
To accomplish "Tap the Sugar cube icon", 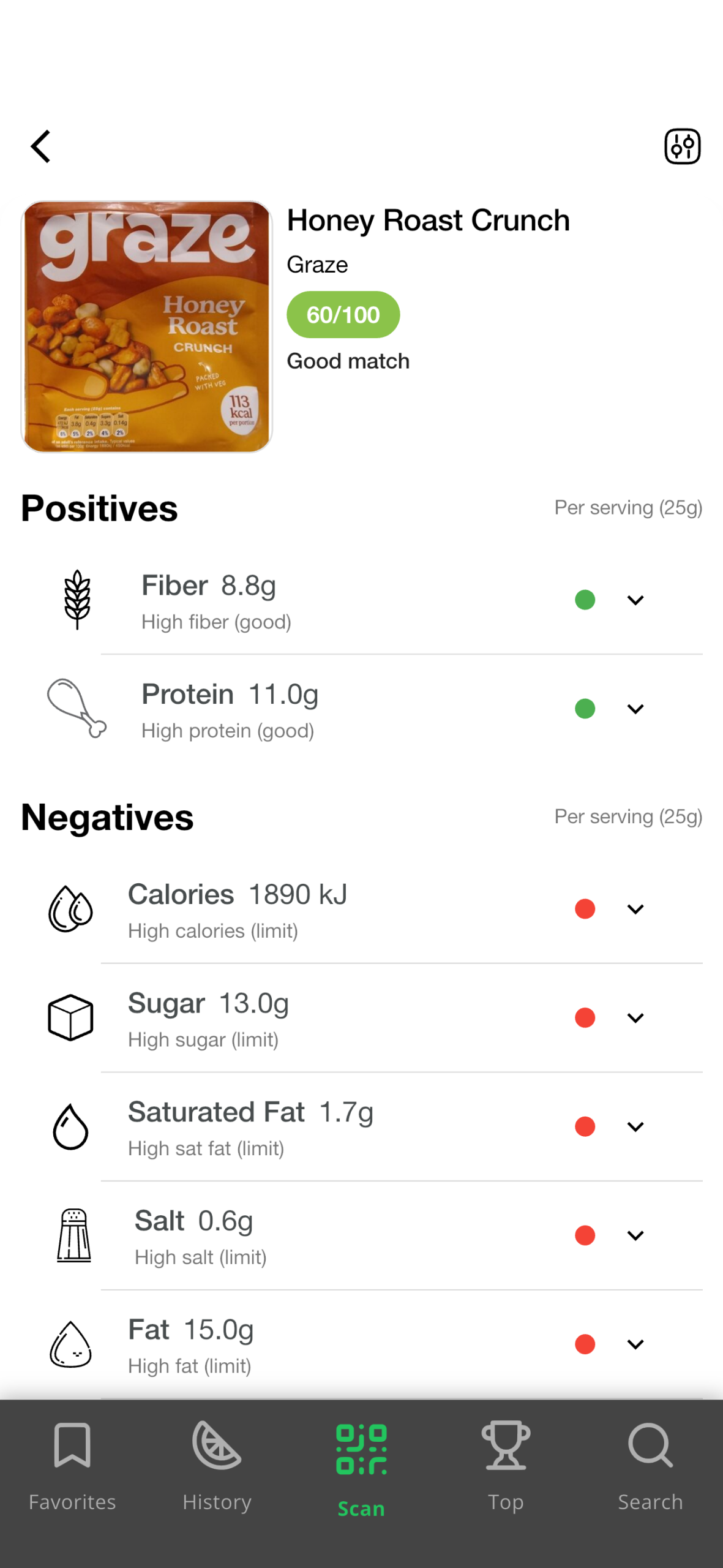I will tap(71, 1017).
